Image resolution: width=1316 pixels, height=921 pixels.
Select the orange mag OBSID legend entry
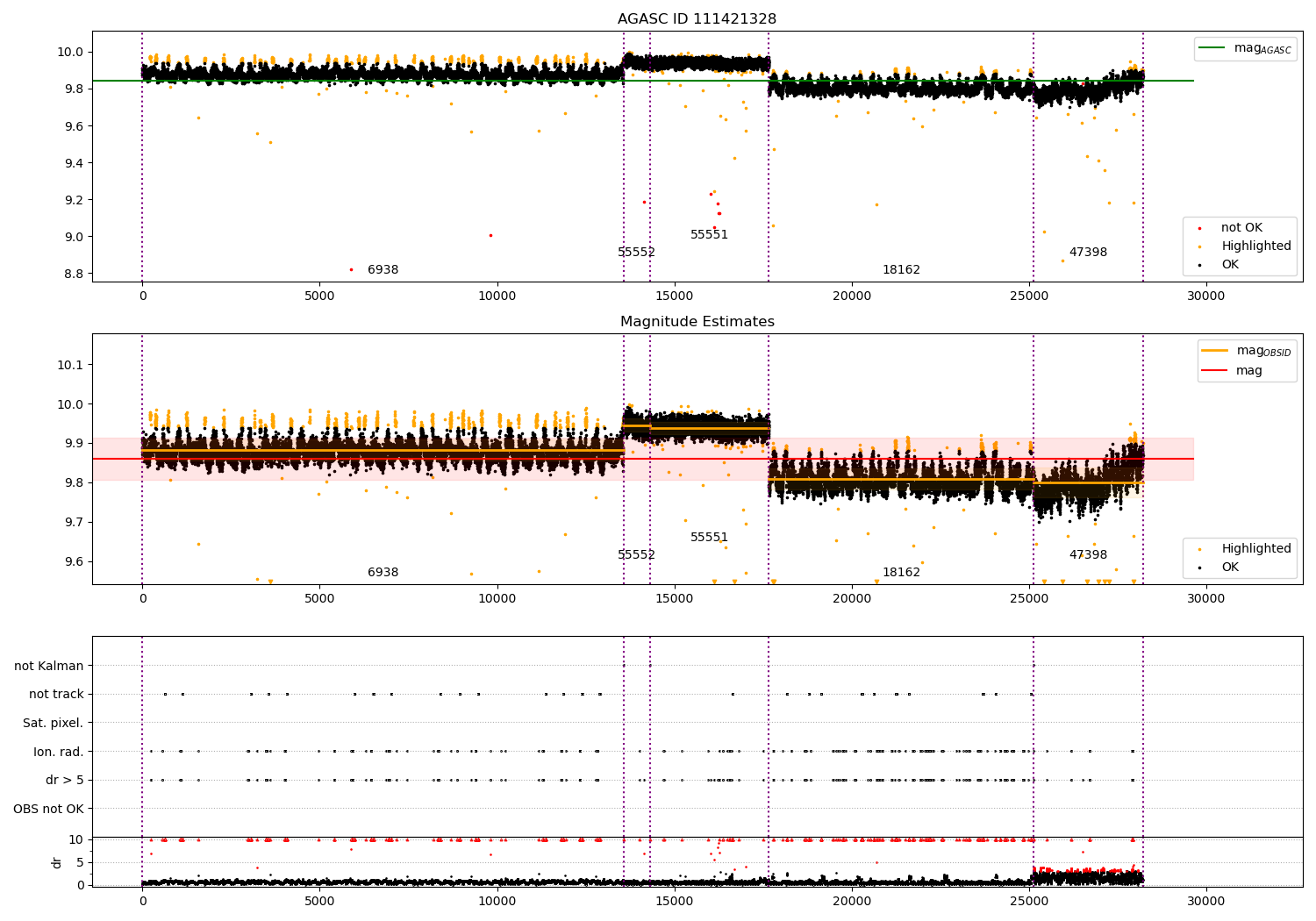1246,351
